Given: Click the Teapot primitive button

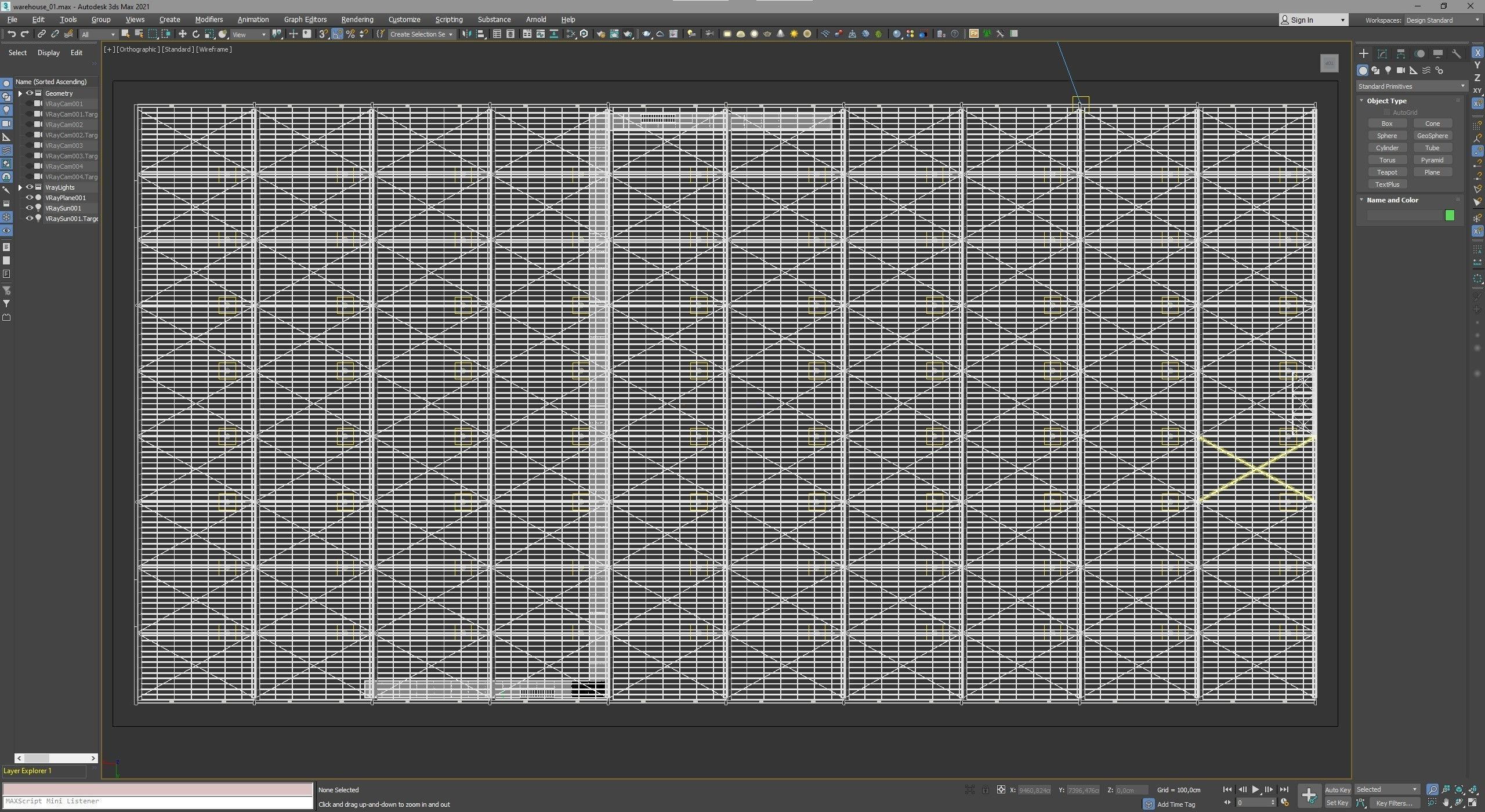Looking at the screenshot, I should (x=1387, y=172).
